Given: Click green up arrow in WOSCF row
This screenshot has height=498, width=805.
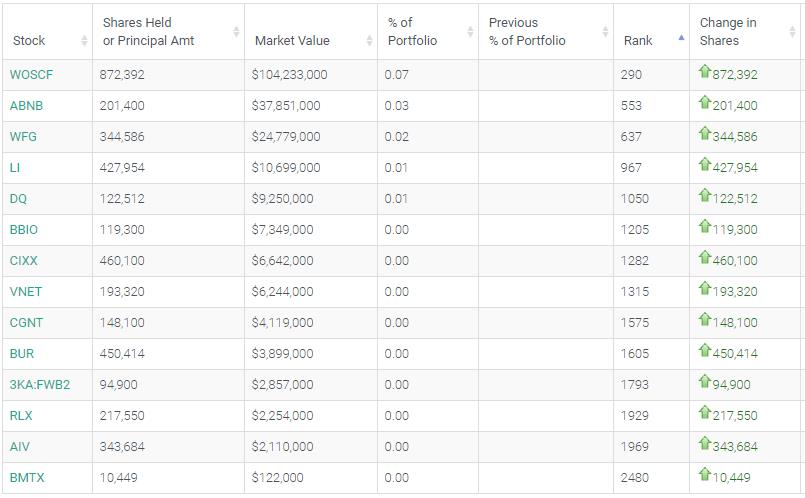Looking at the screenshot, I should (x=705, y=71).
